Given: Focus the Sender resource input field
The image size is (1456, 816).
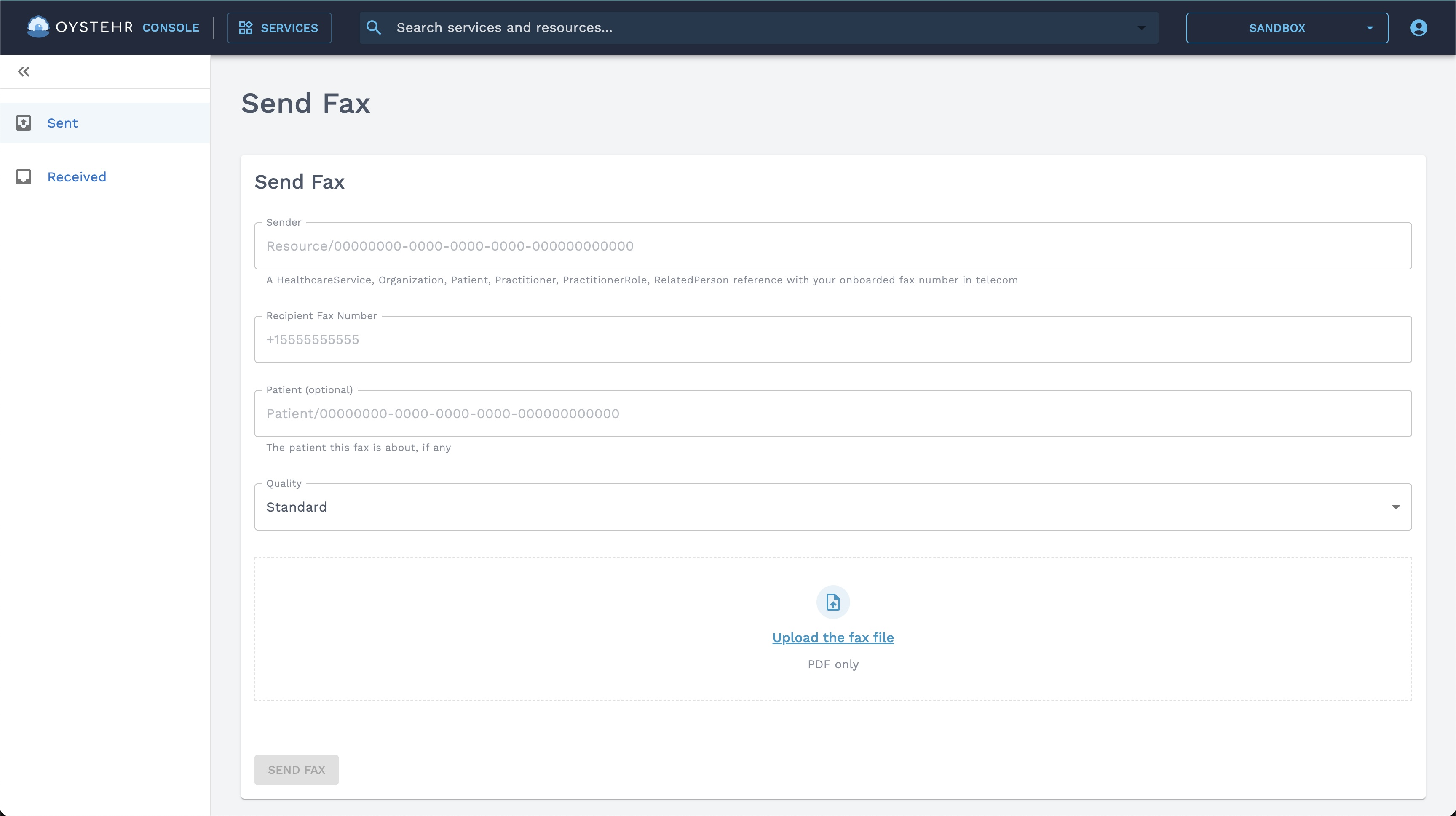Looking at the screenshot, I should pyautogui.click(x=833, y=245).
